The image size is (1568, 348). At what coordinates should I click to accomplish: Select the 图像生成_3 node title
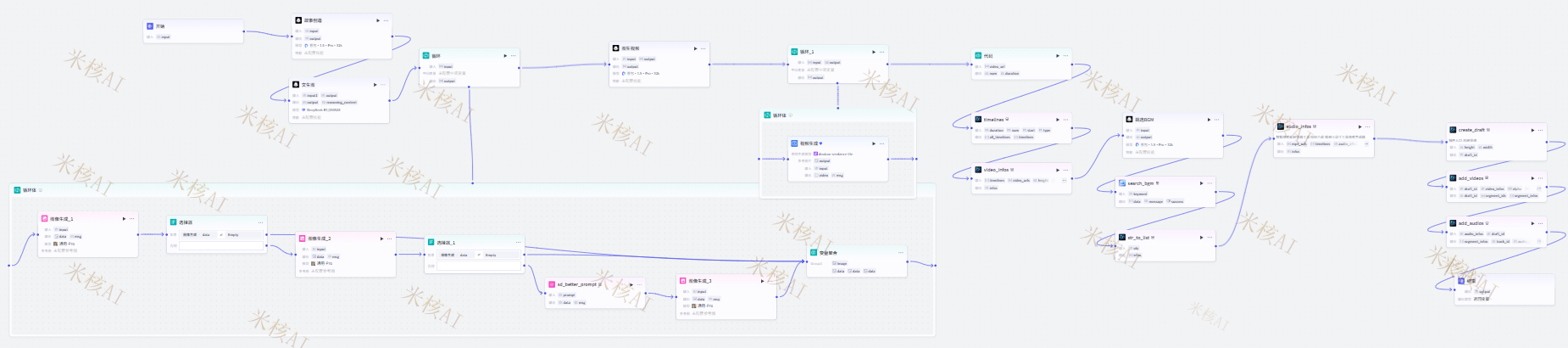tap(700, 281)
